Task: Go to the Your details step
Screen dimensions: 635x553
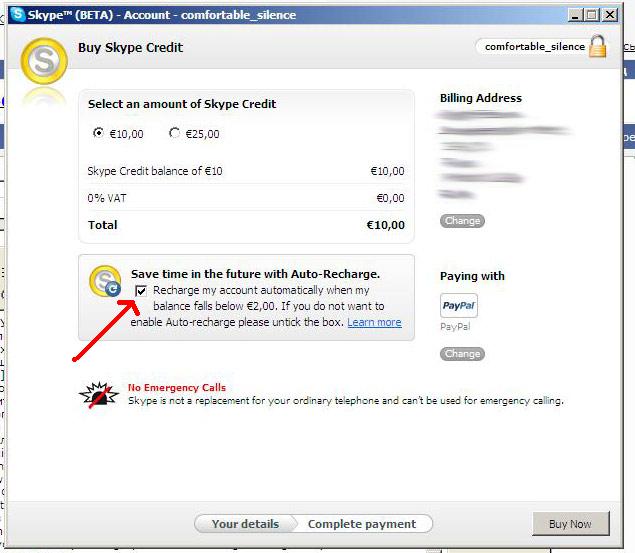Action: click(x=245, y=524)
